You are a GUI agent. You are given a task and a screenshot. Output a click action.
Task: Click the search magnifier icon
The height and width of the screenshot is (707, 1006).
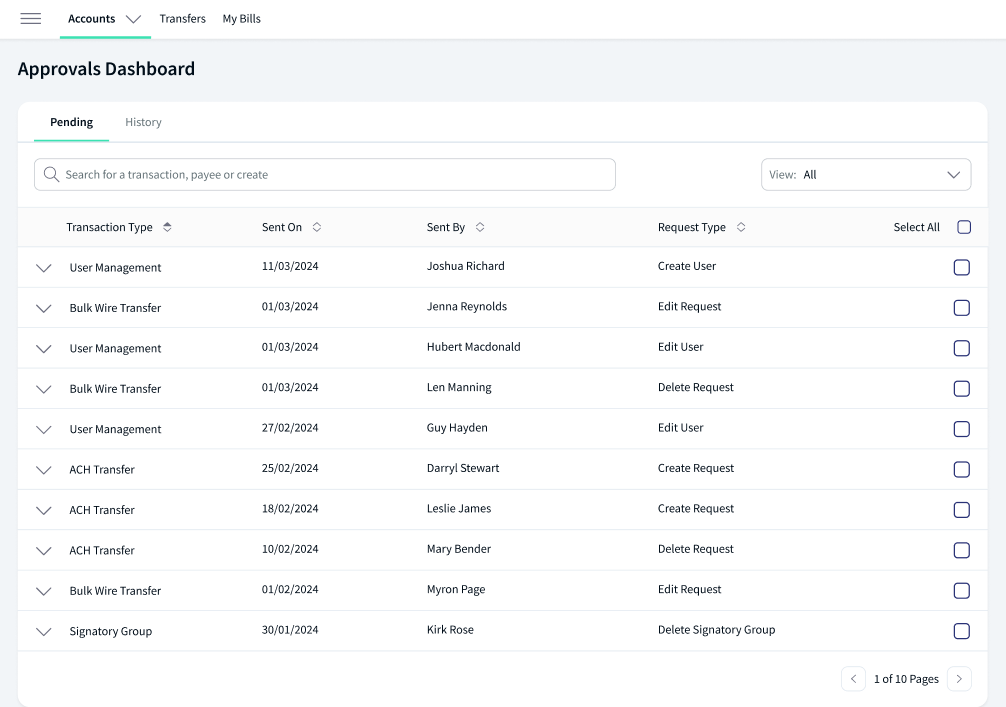(51, 175)
